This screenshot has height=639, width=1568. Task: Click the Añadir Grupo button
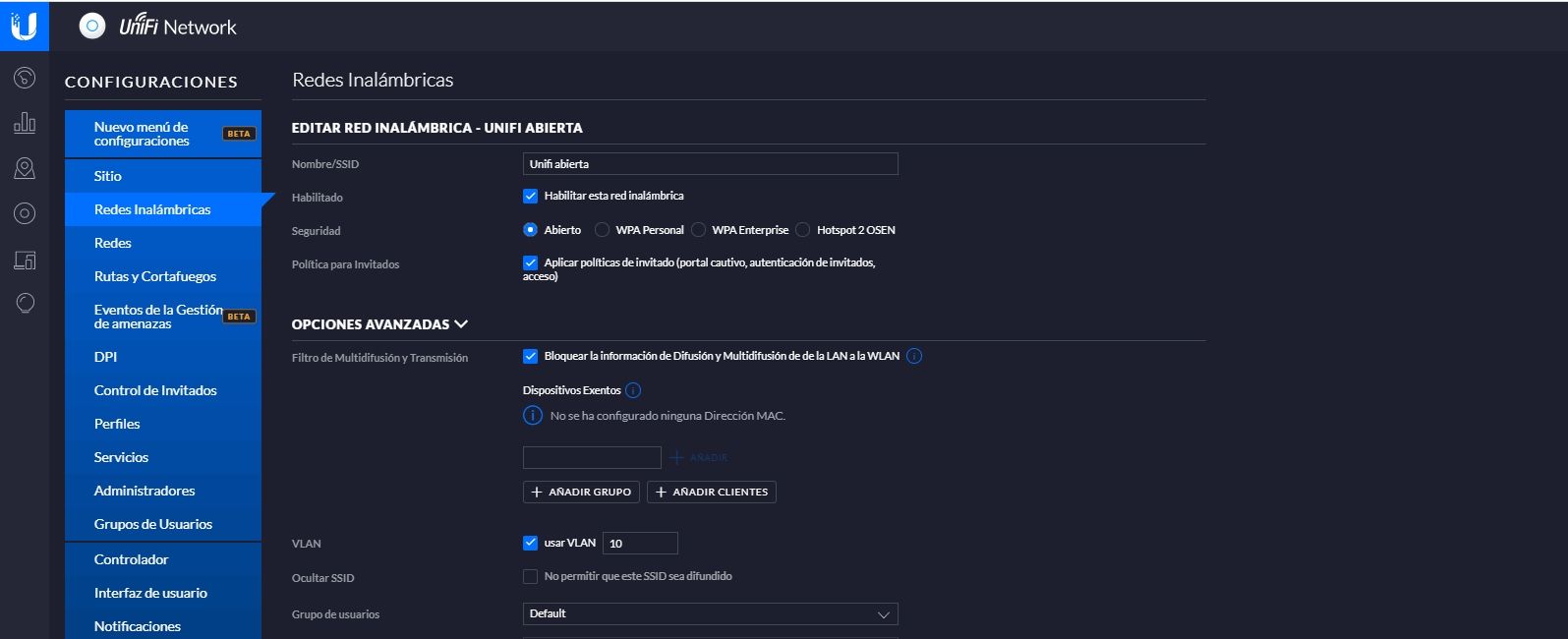581,492
